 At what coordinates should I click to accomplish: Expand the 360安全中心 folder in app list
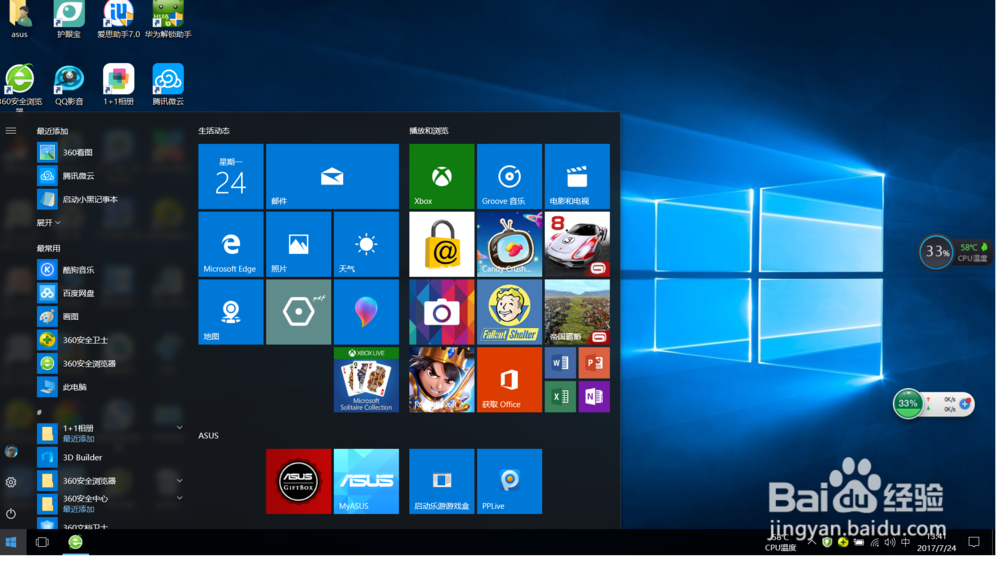pos(180,499)
